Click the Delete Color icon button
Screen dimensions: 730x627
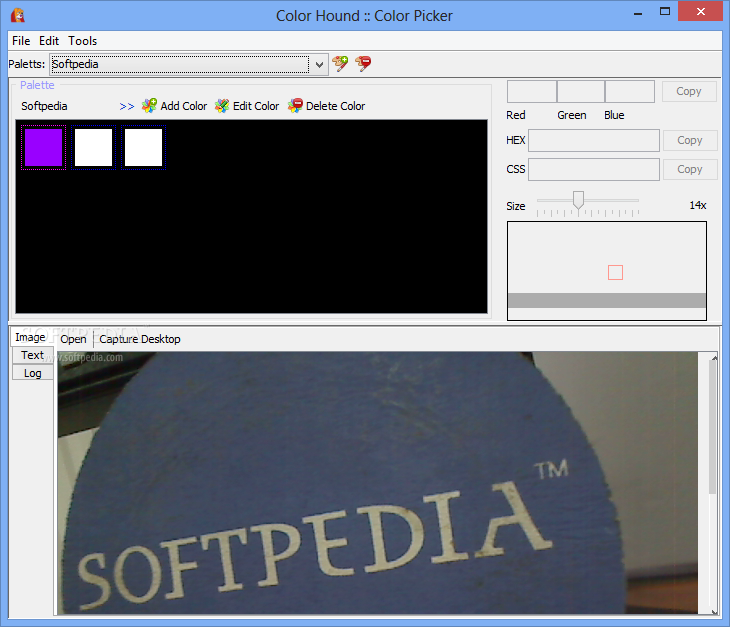tap(326, 106)
